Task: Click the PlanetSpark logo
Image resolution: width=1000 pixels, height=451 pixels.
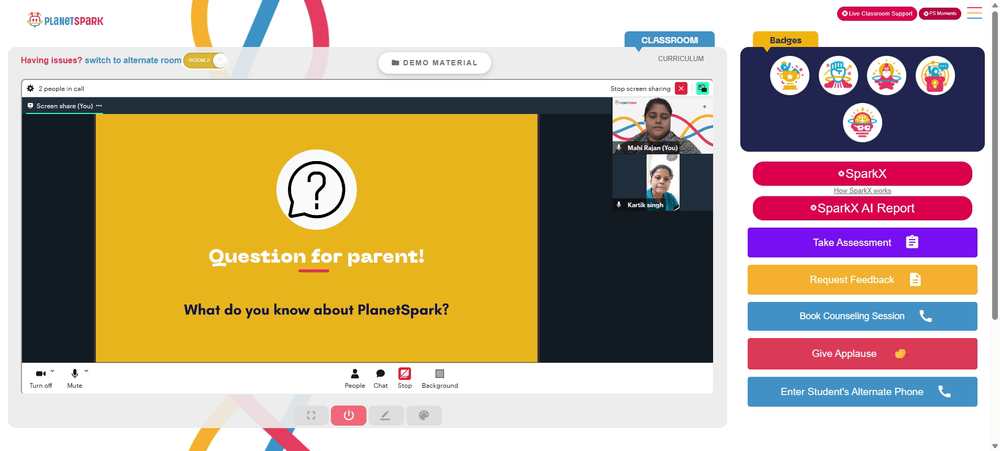Action: coord(65,20)
